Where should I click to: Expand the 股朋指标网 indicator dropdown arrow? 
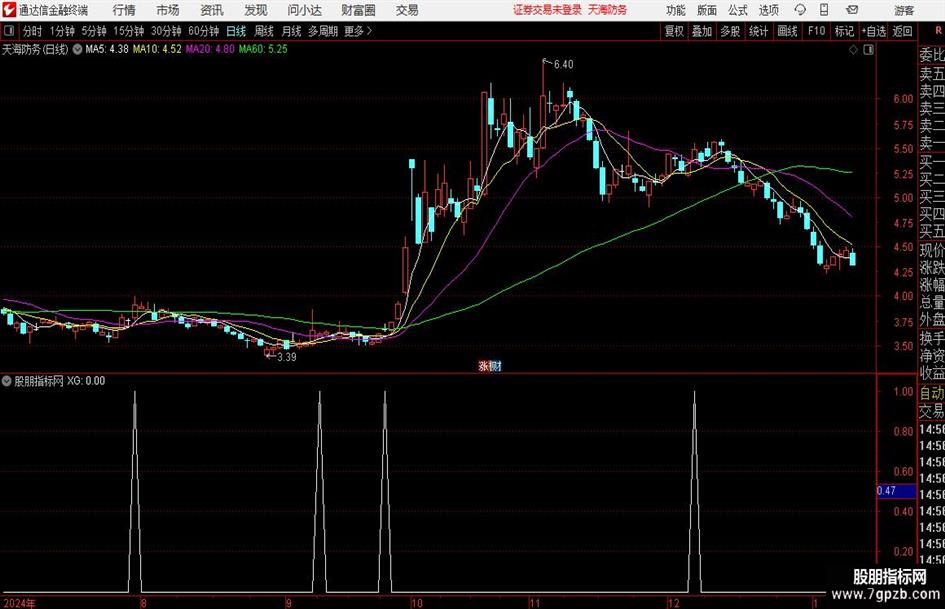(7, 380)
